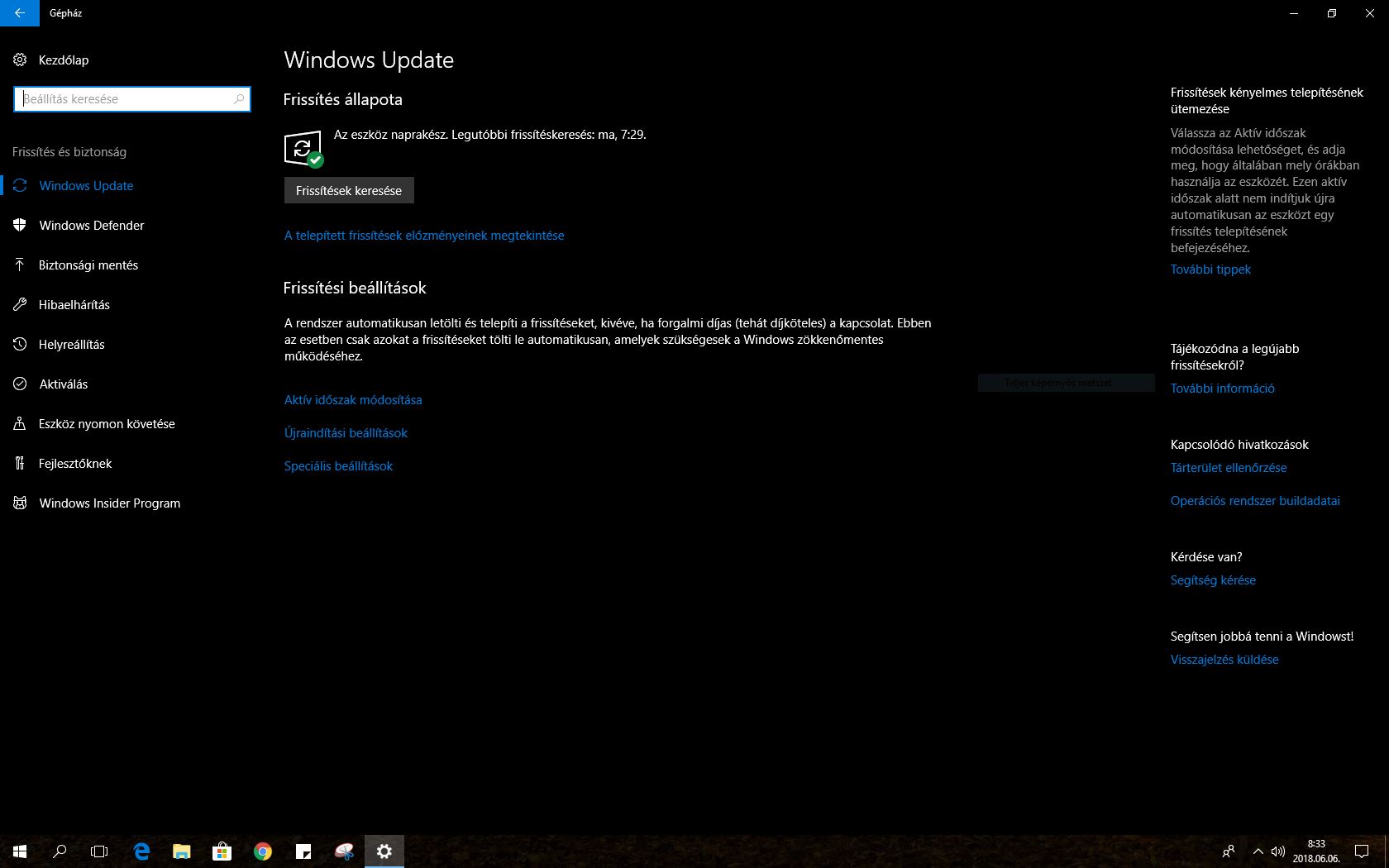Click the Hibaelhárítás wrench icon
This screenshot has height=868, width=1389.
click(20, 305)
